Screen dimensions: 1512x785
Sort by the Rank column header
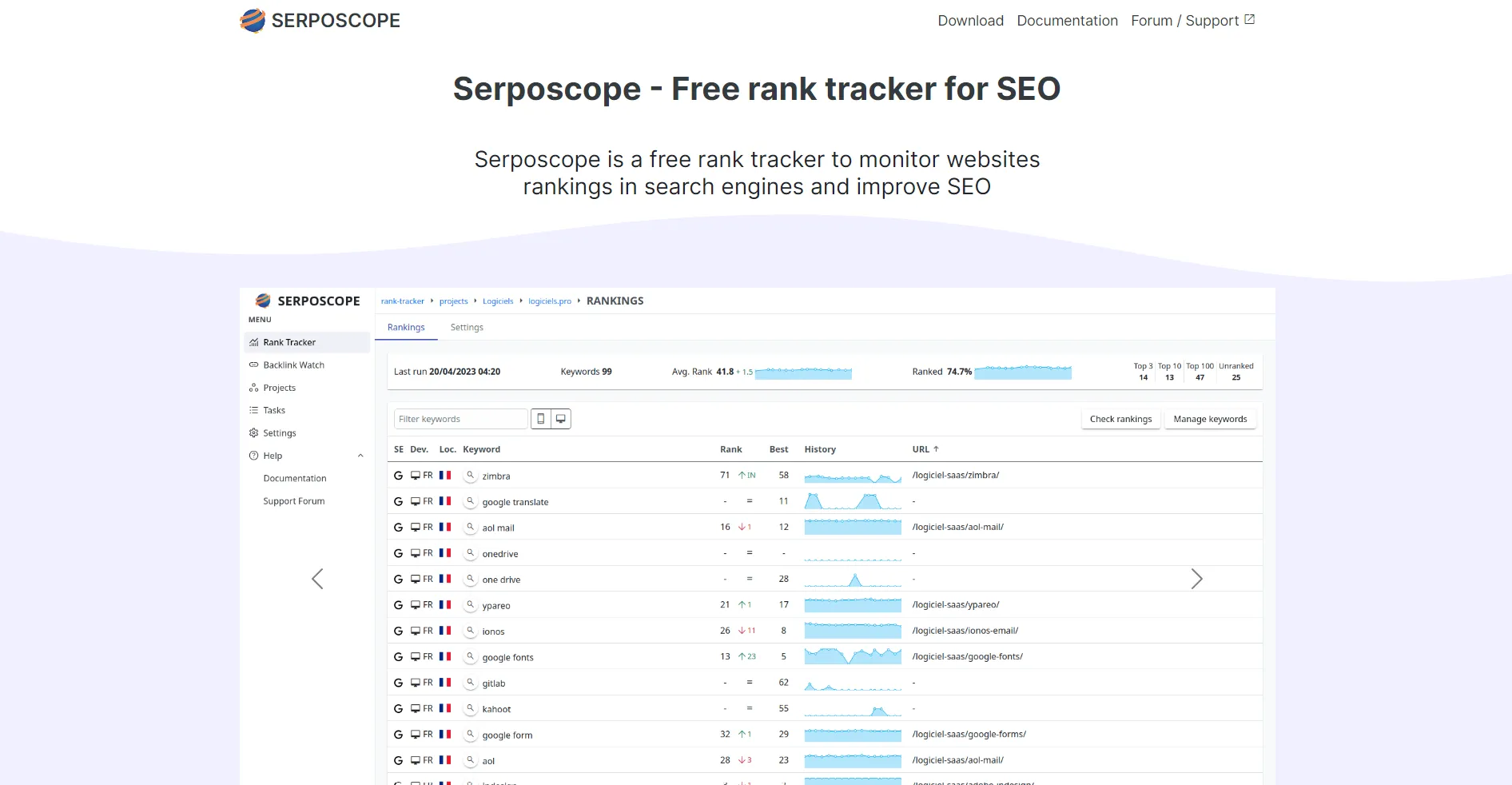[x=730, y=449]
